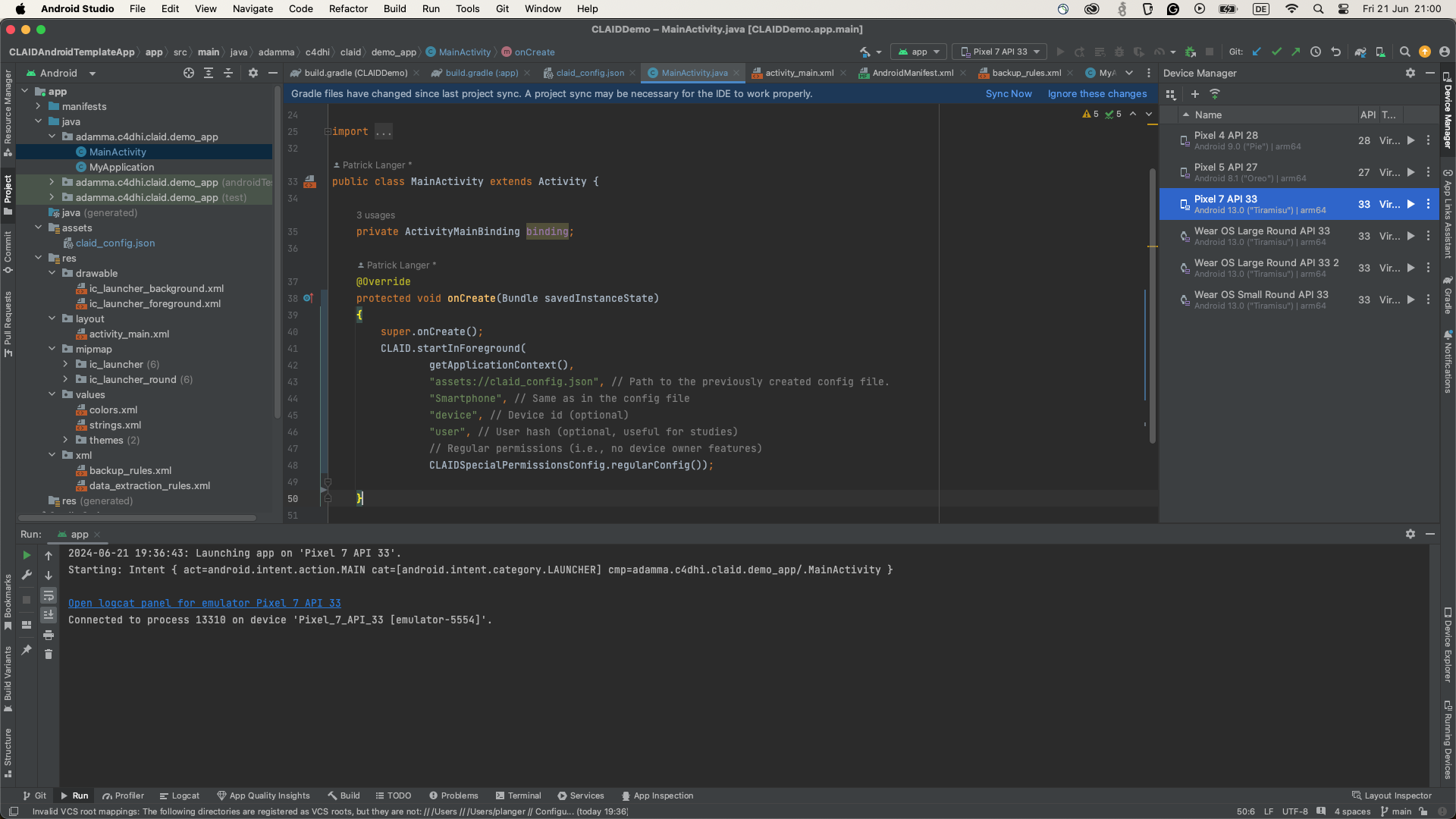Open the Refactor menu
Image resolution: width=1456 pixels, height=819 pixels.
(x=348, y=9)
